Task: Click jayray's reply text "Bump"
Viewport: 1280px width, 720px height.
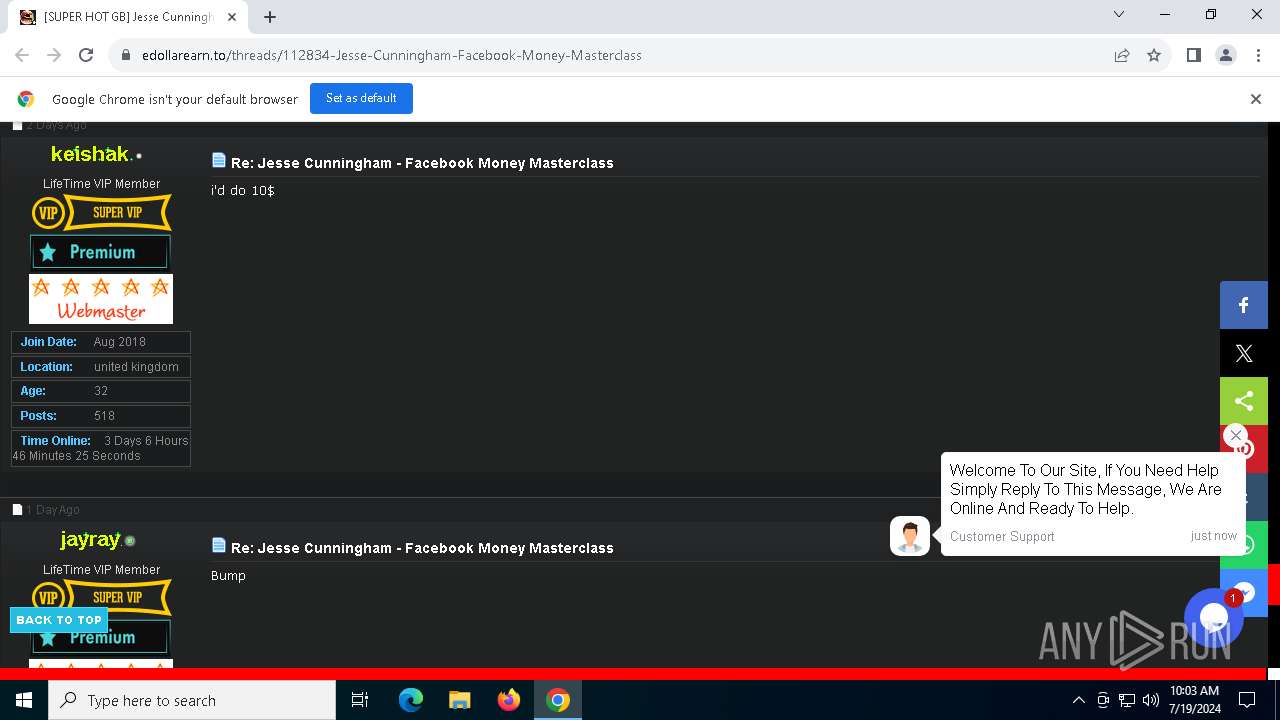Action: pyautogui.click(x=228, y=576)
